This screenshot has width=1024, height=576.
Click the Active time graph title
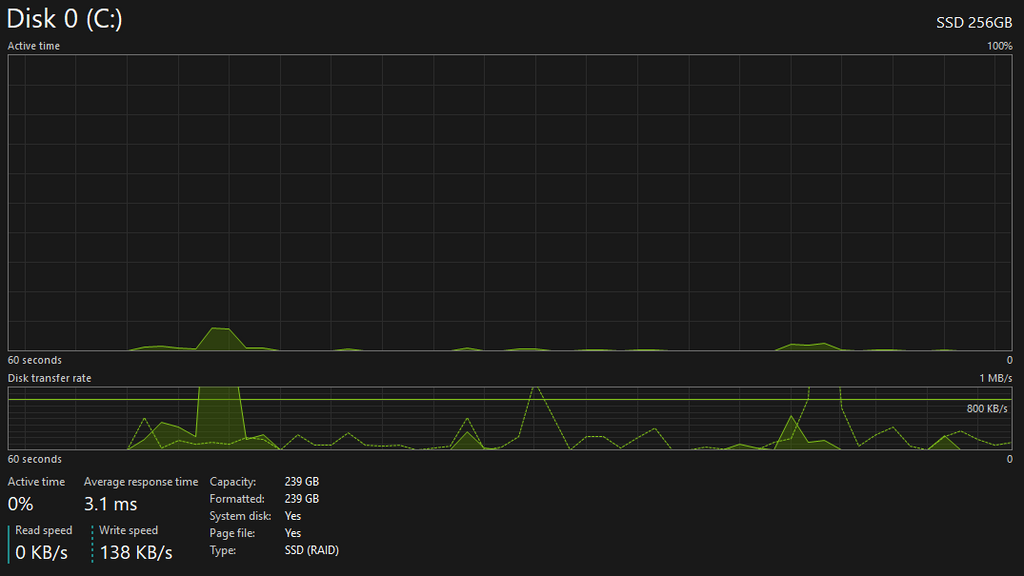coord(33,46)
